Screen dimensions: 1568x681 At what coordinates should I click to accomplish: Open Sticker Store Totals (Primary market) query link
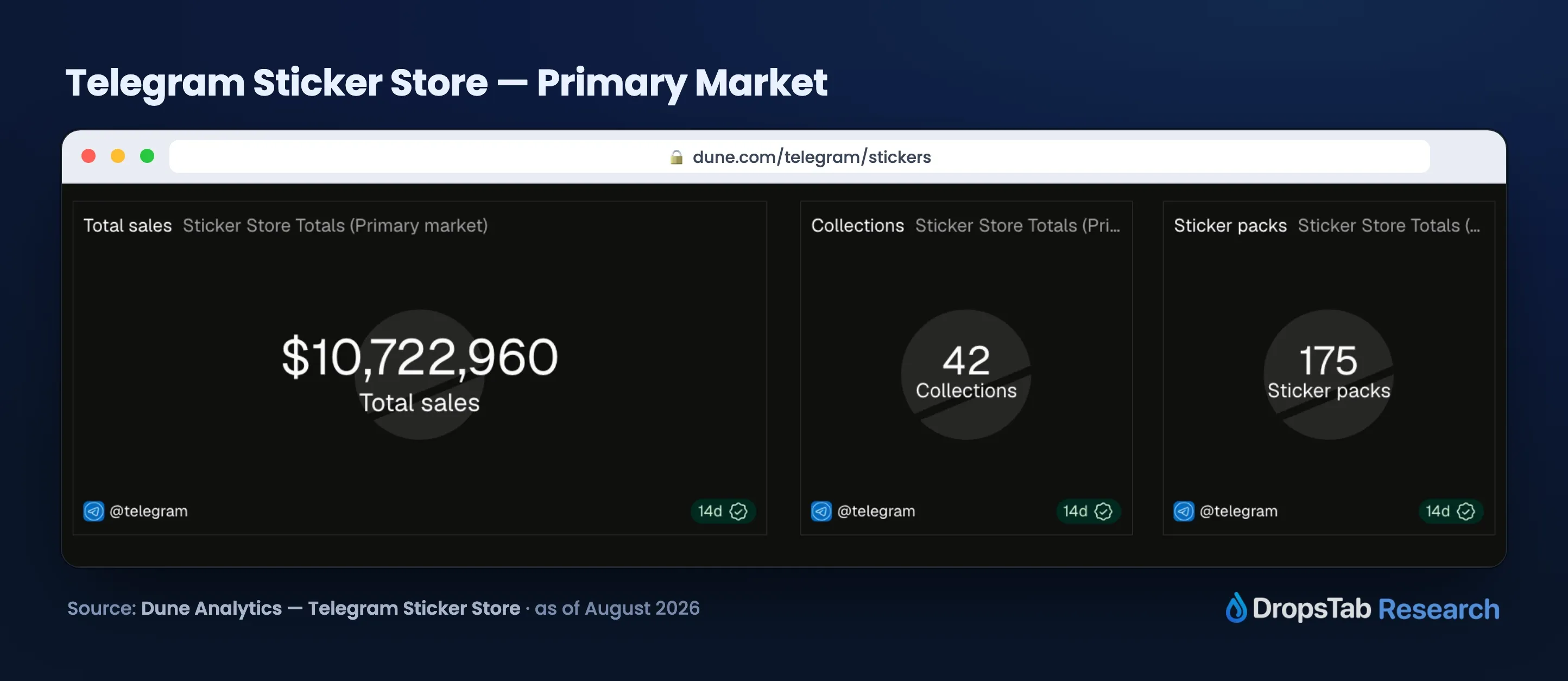pos(336,226)
